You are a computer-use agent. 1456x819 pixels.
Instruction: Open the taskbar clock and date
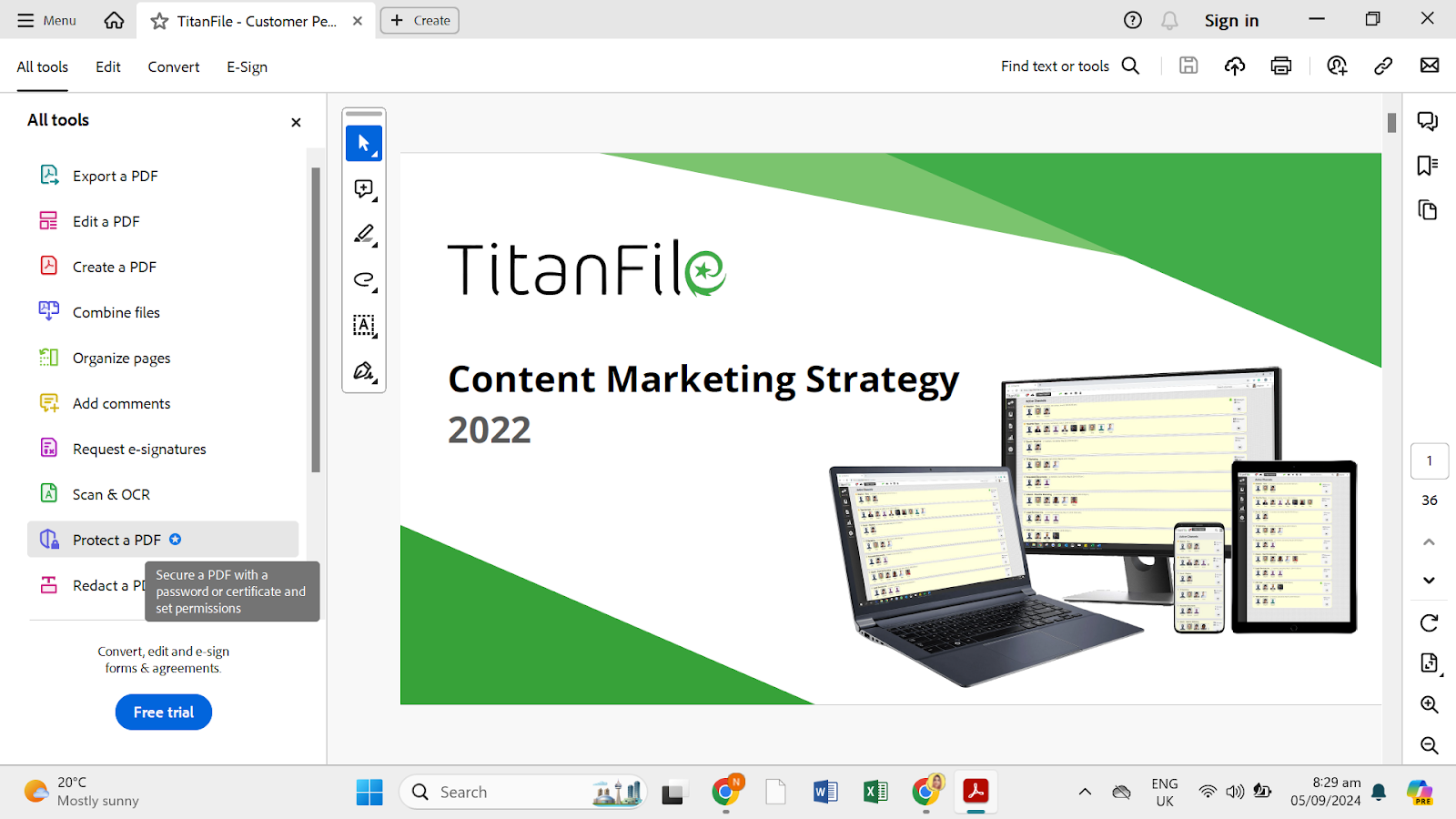tap(1326, 792)
